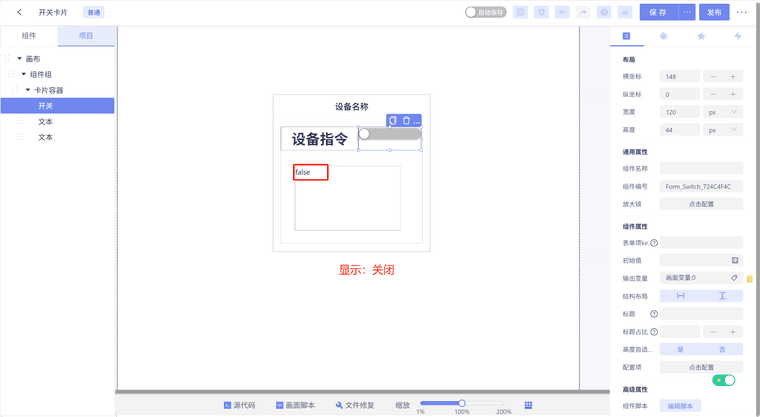
Task: Click the 配置项 点击配置 button
Action: tap(701, 367)
